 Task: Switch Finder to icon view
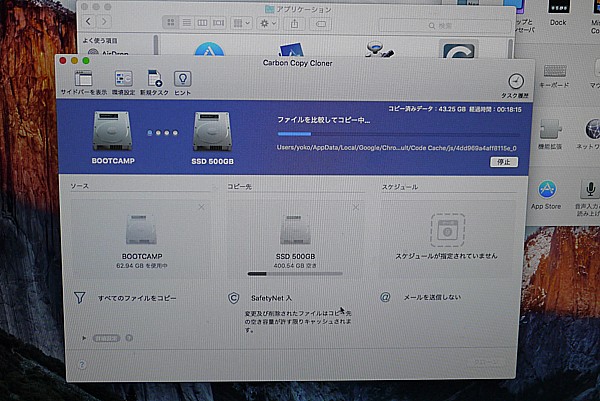[x=171, y=23]
